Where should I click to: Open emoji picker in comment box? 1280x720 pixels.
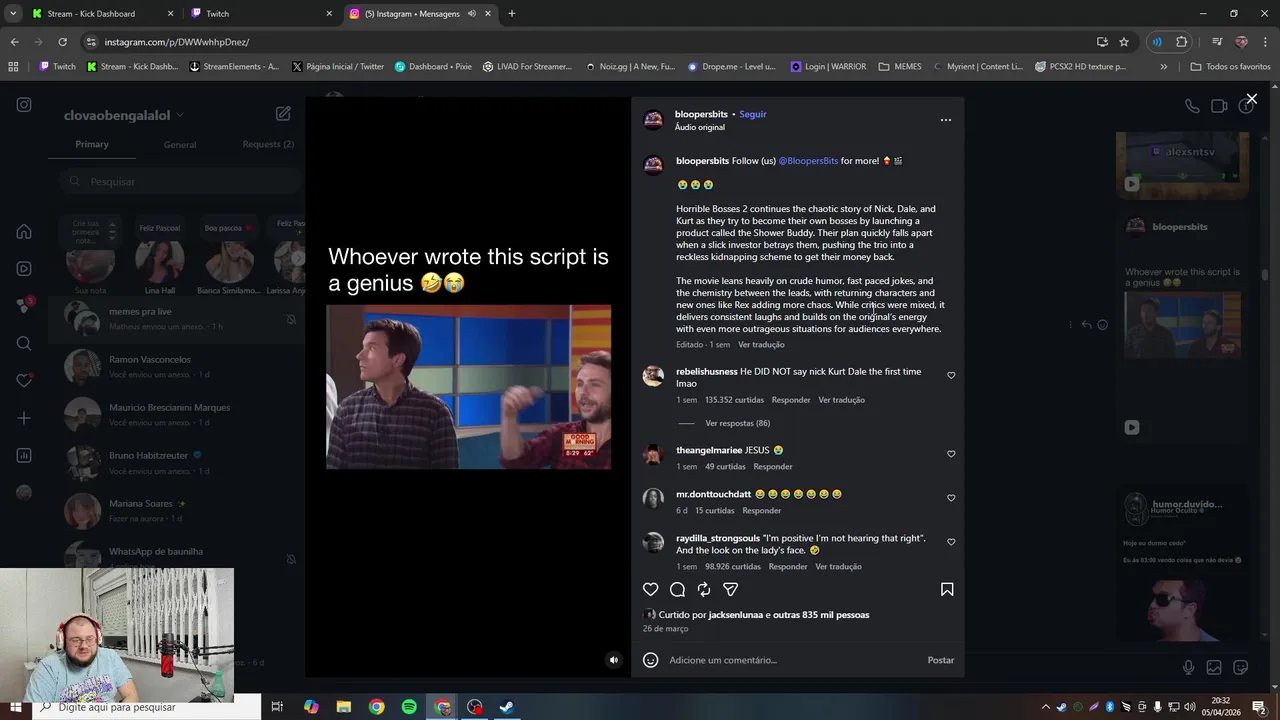pos(651,660)
